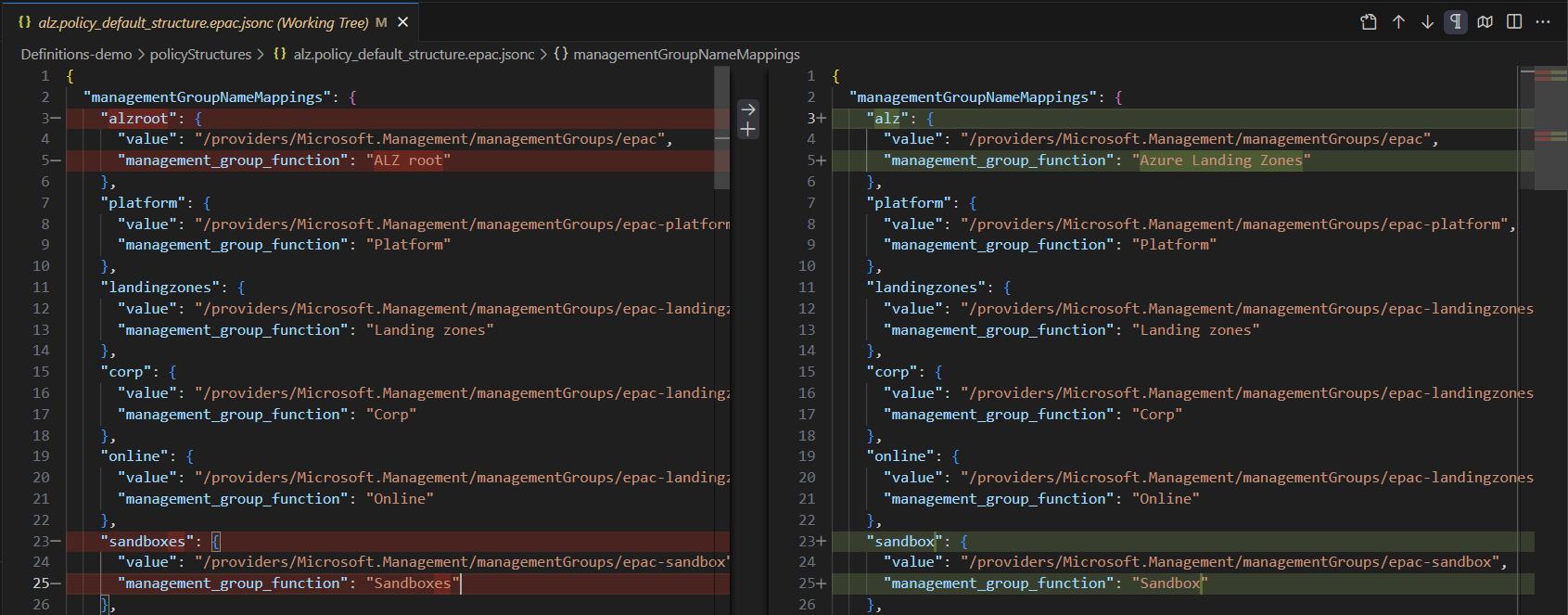Go to the previous change with the up arrow

pyautogui.click(x=1398, y=22)
